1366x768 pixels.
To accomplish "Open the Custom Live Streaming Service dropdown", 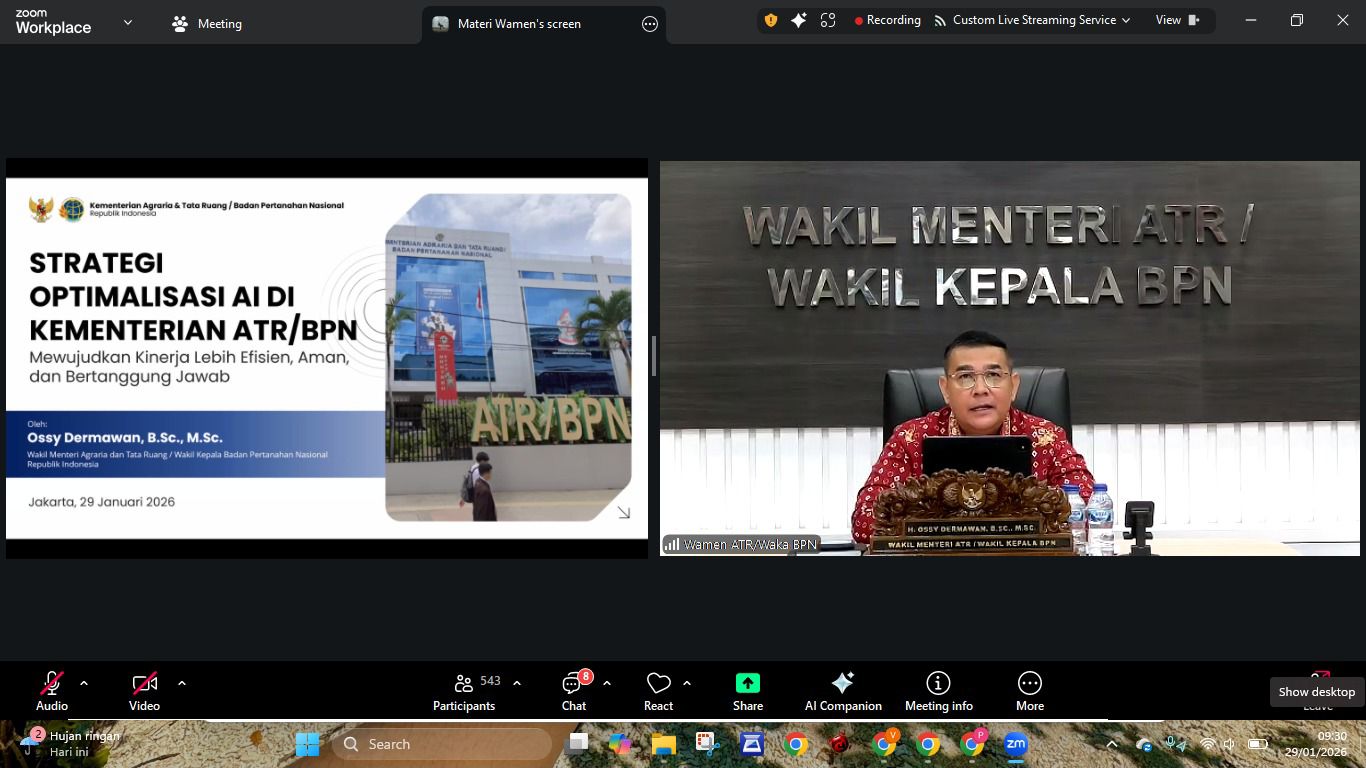I will (1034, 19).
